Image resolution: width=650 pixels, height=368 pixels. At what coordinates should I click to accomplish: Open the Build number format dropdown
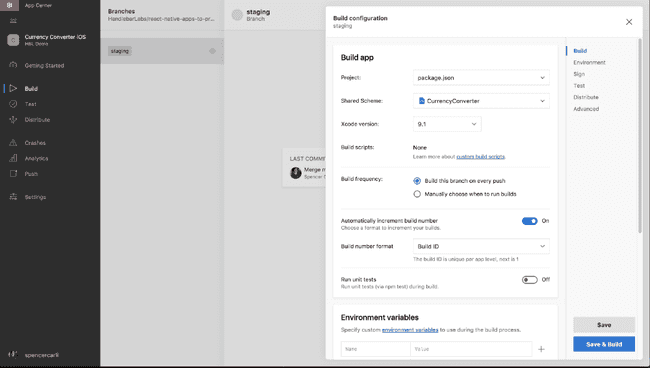(x=481, y=246)
